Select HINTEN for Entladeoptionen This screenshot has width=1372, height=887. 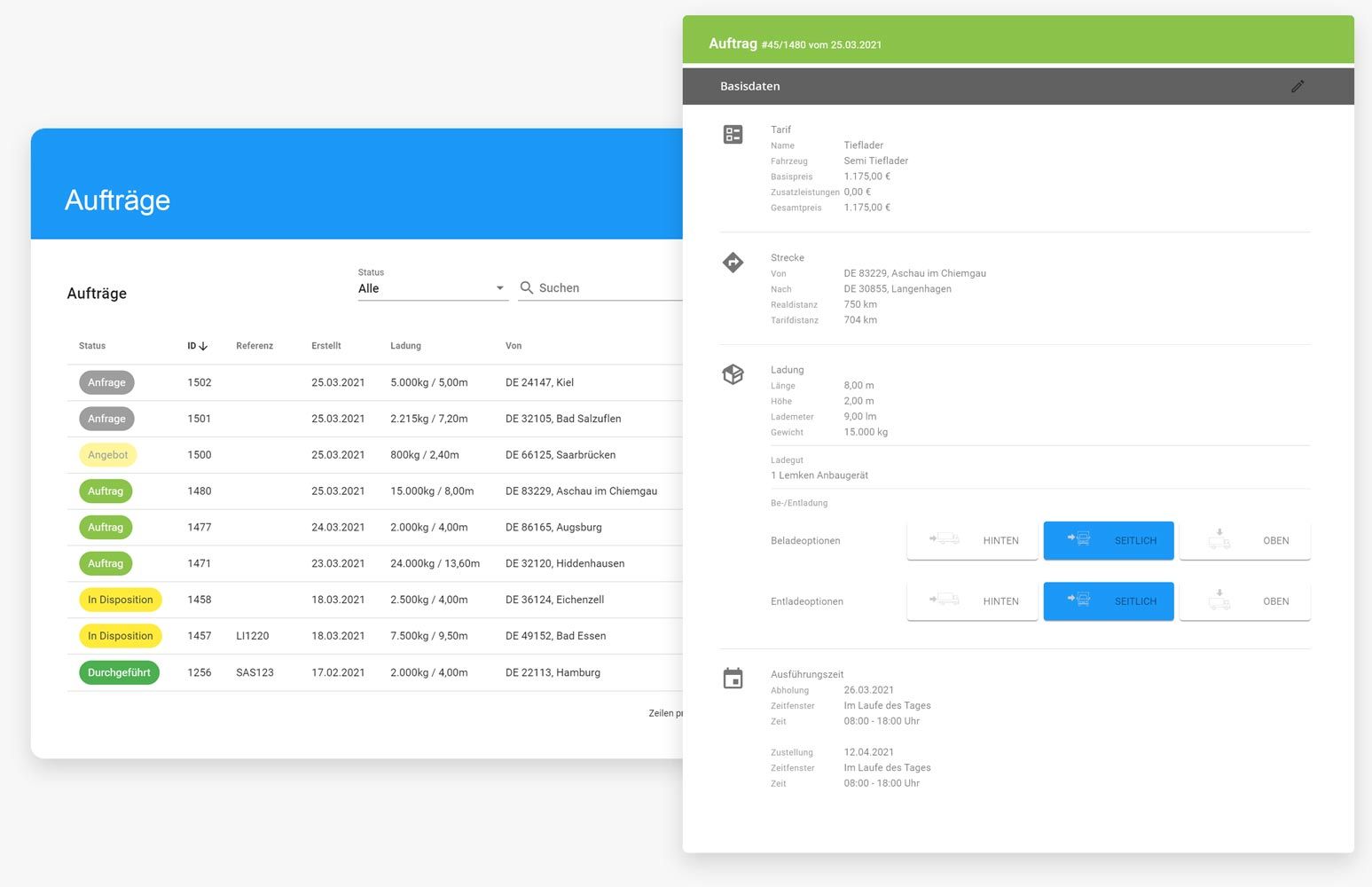tap(972, 601)
